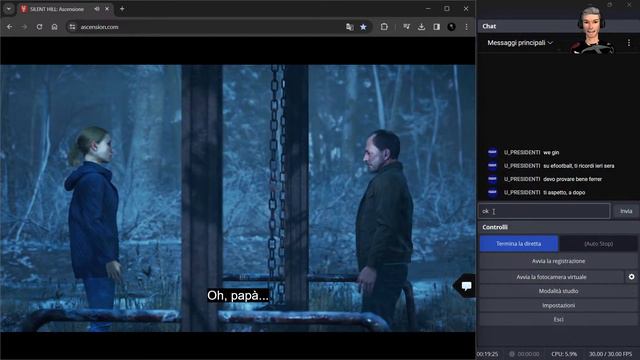Image resolution: width=640 pixels, height=360 pixels.
Task: Toggle the Auto Stop option
Action: click(x=598, y=244)
